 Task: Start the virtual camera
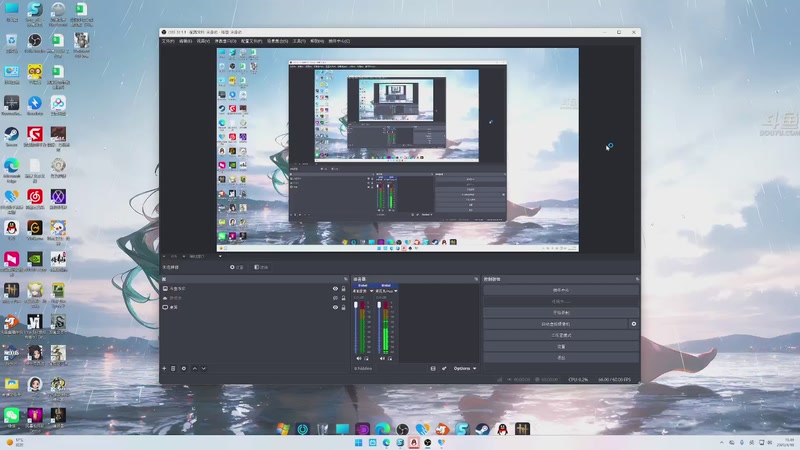point(556,323)
